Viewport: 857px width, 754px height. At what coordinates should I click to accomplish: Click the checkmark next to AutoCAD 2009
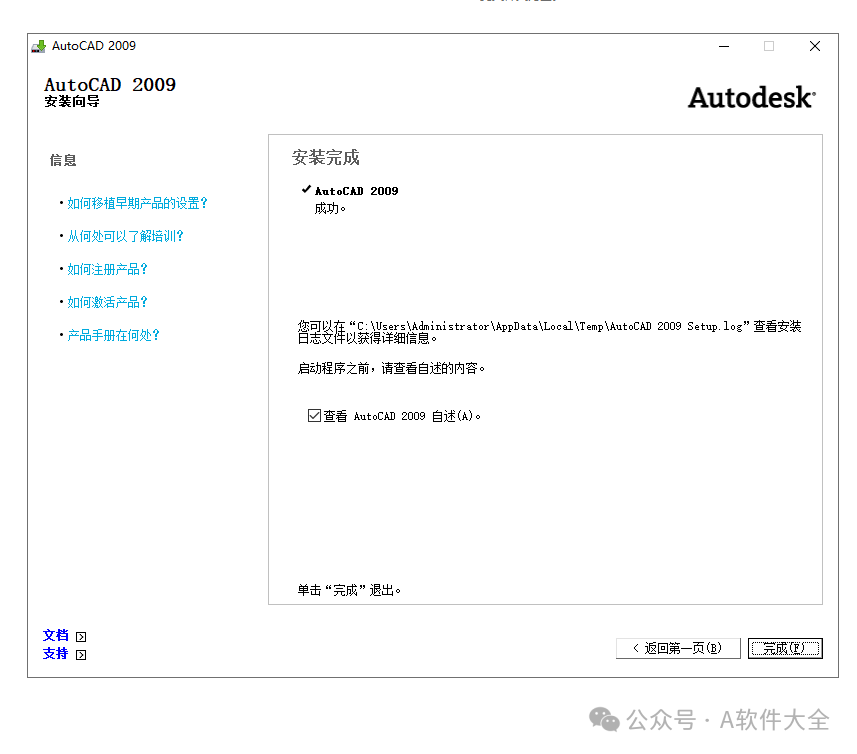point(306,189)
